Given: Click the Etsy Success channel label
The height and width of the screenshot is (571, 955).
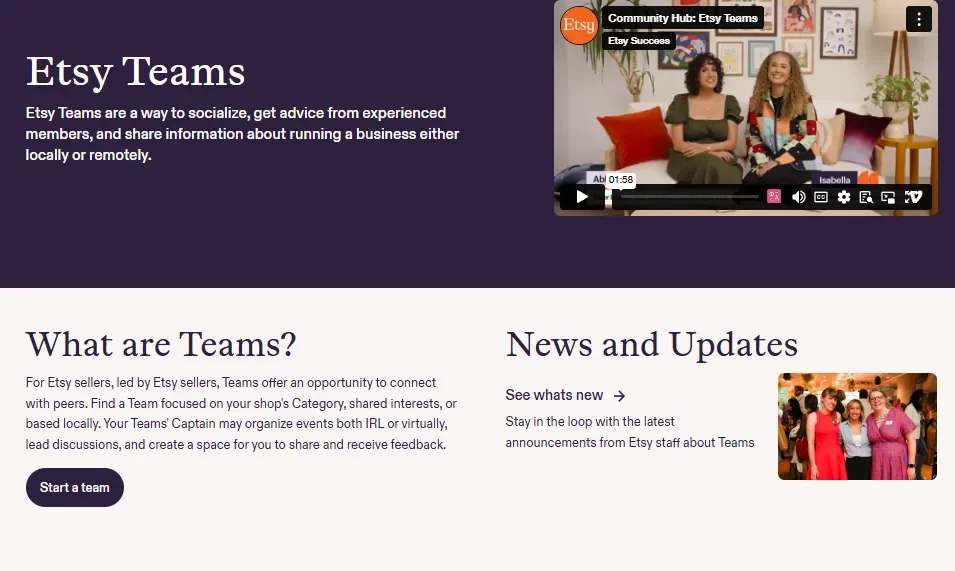Looking at the screenshot, I should click(x=639, y=41).
